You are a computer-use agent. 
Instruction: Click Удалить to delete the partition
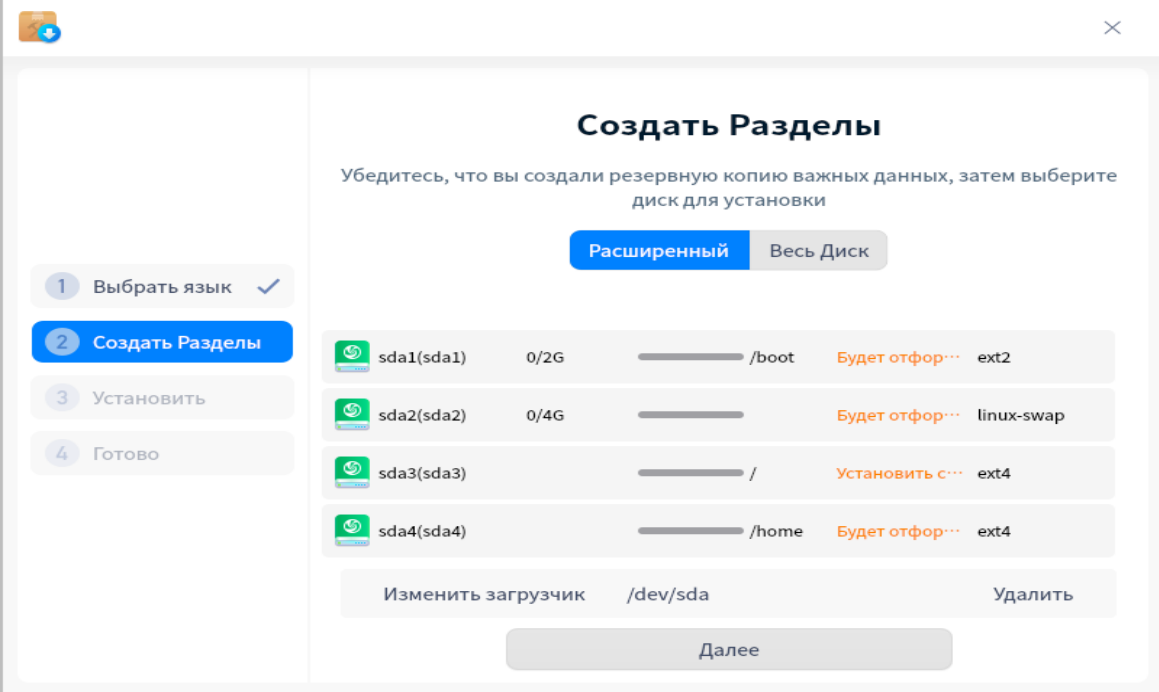[1032, 594]
